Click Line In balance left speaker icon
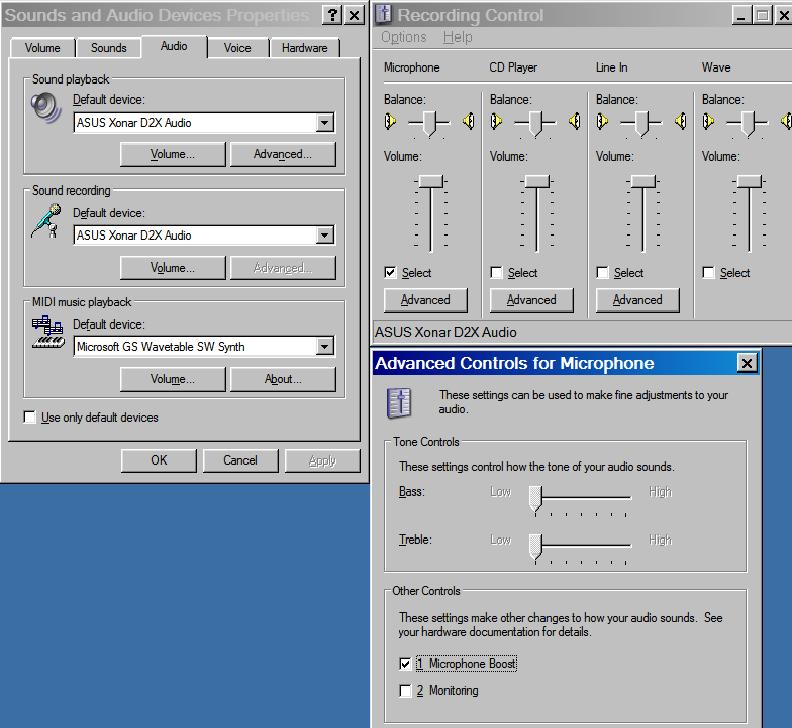The image size is (792, 728). coord(602,121)
